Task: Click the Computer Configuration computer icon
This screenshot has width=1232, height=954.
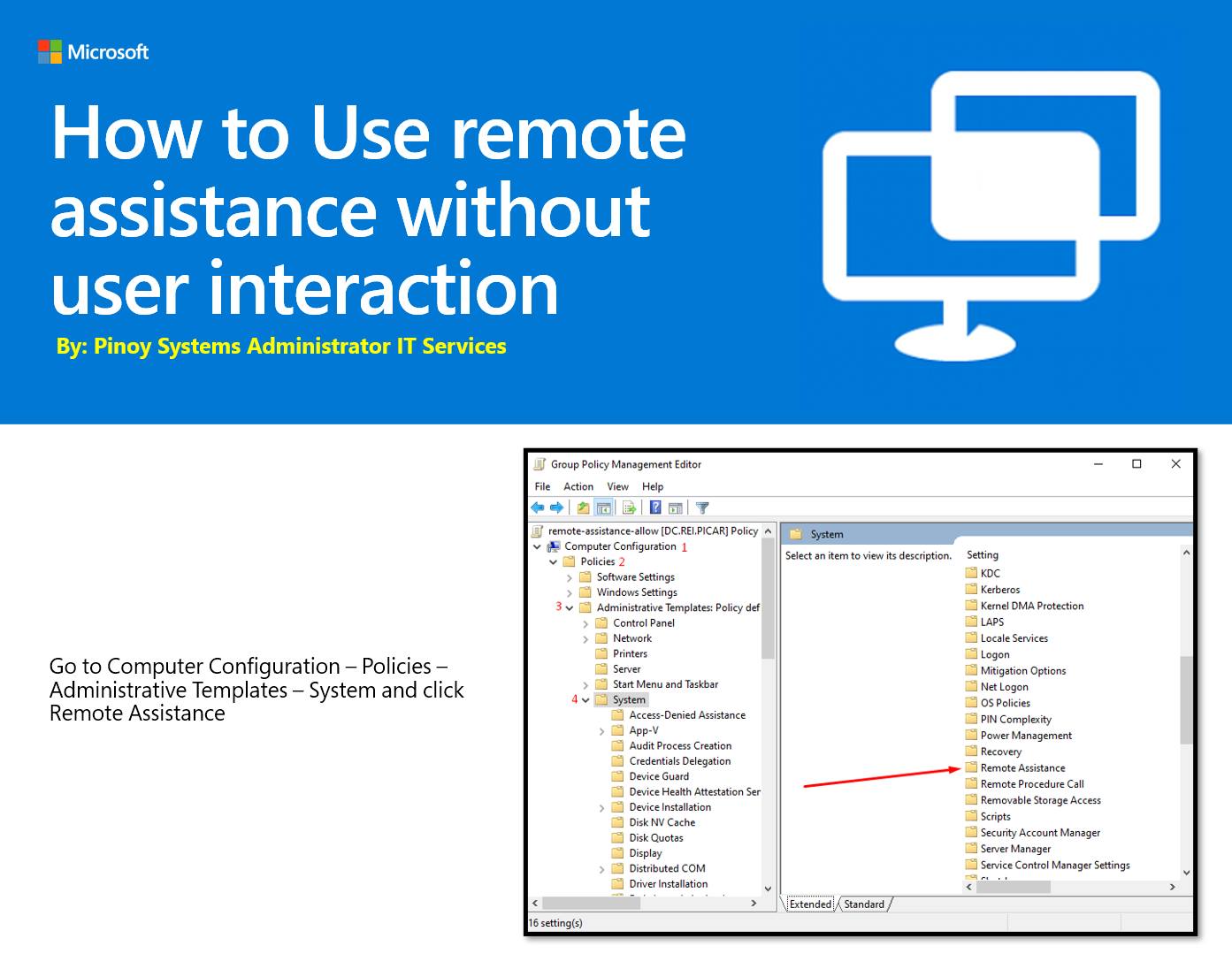Action: (554, 546)
